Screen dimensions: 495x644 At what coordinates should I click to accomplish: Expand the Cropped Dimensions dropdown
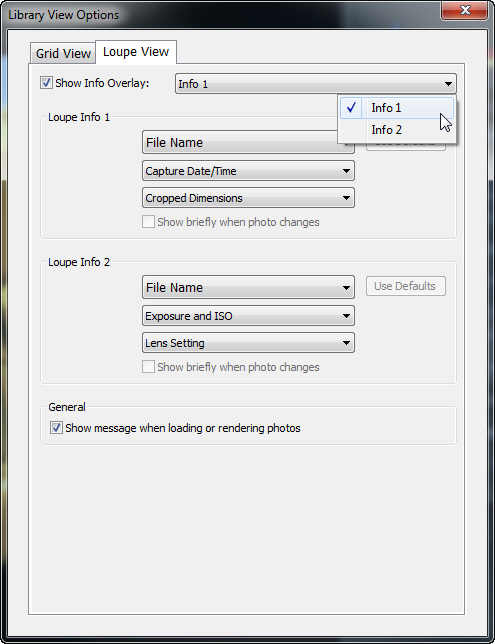point(248,198)
